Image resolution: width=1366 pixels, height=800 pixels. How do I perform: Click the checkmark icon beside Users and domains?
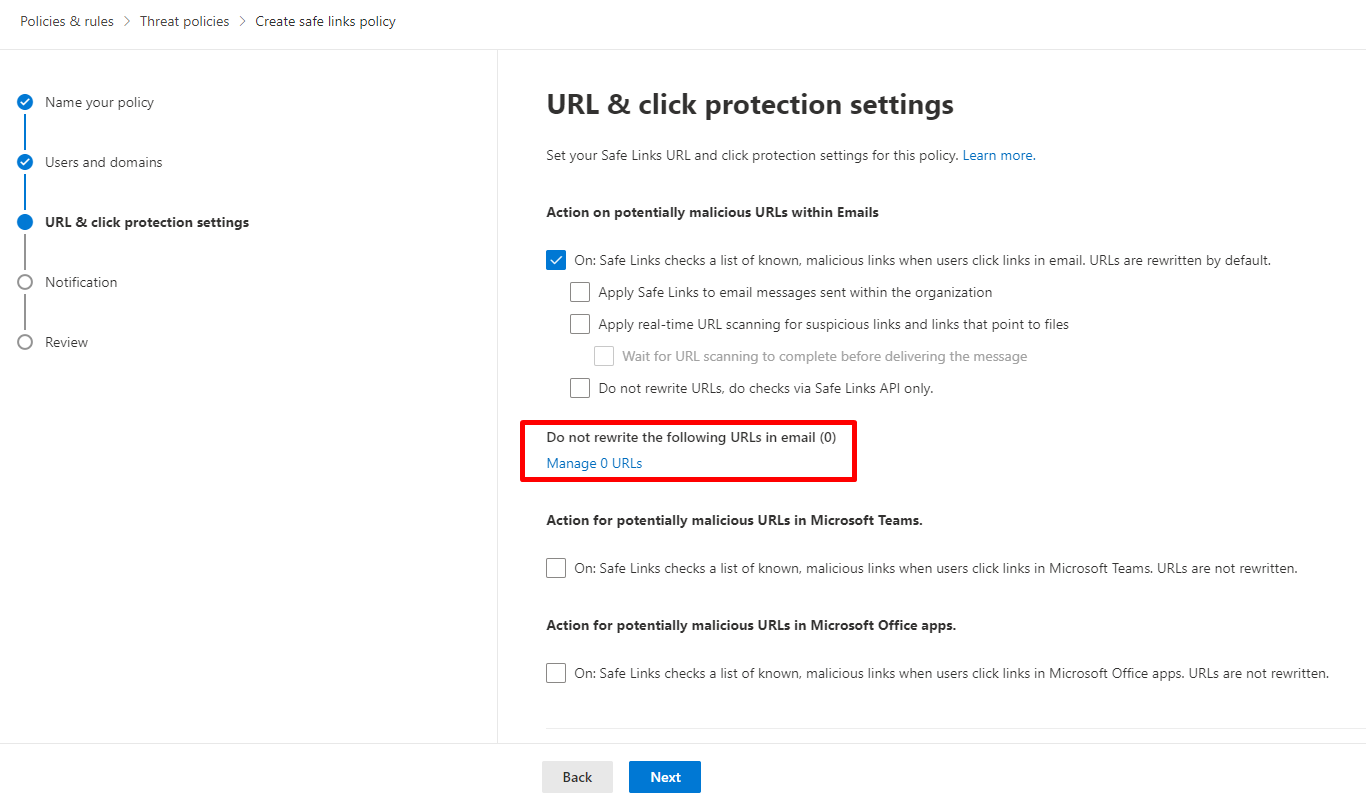[x=25, y=162]
